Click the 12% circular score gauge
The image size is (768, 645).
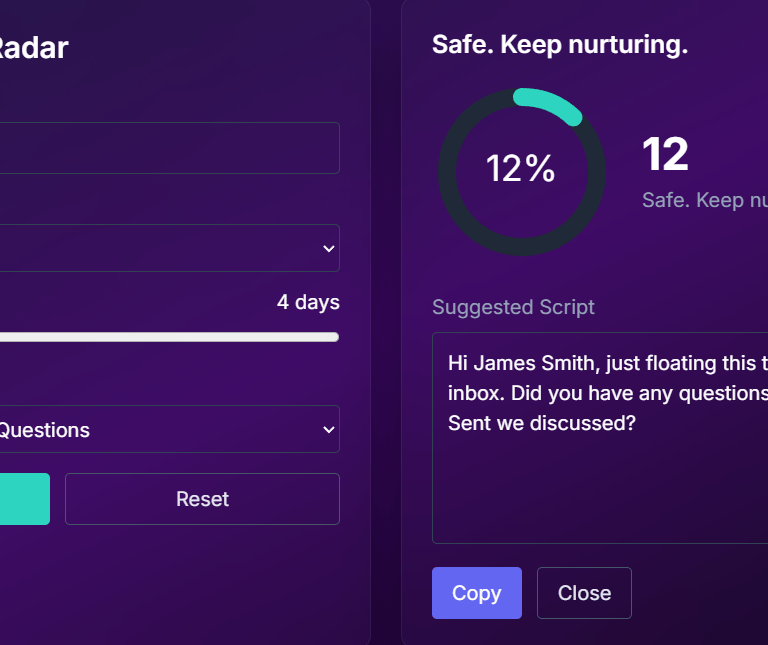[521, 169]
